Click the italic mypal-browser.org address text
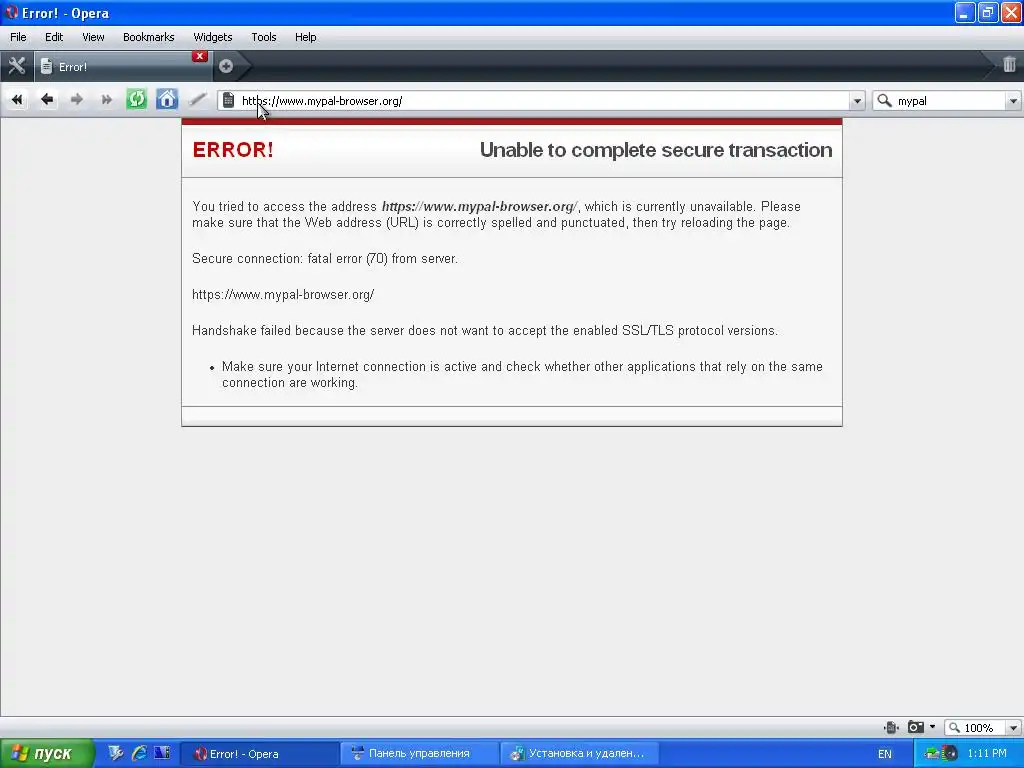Screen dimensions: 1024x768 pos(479,206)
